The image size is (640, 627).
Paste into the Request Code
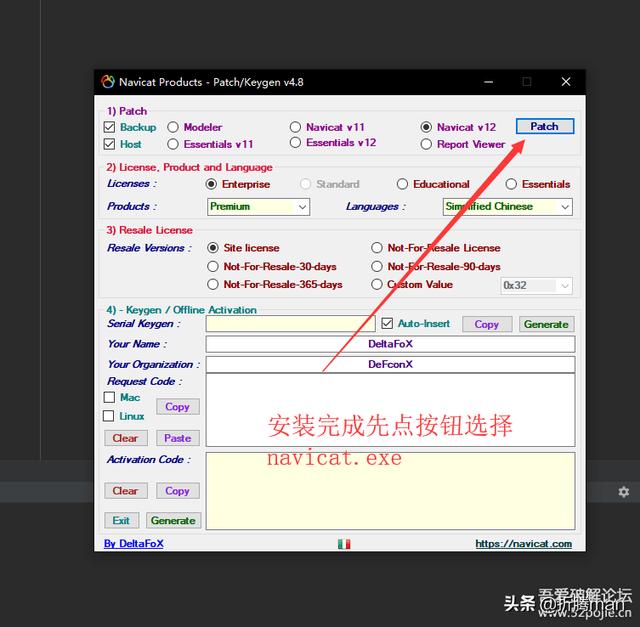[178, 438]
